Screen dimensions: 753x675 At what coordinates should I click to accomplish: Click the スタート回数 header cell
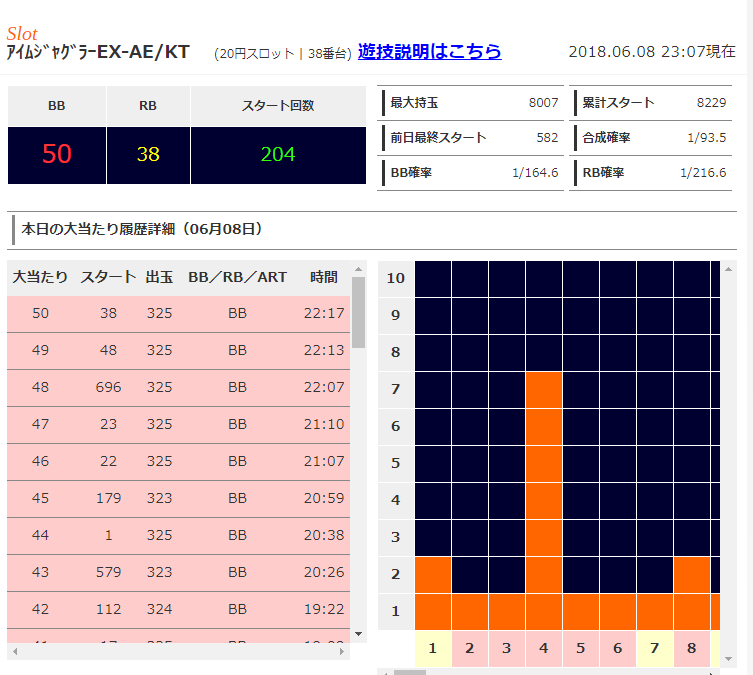[278, 106]
